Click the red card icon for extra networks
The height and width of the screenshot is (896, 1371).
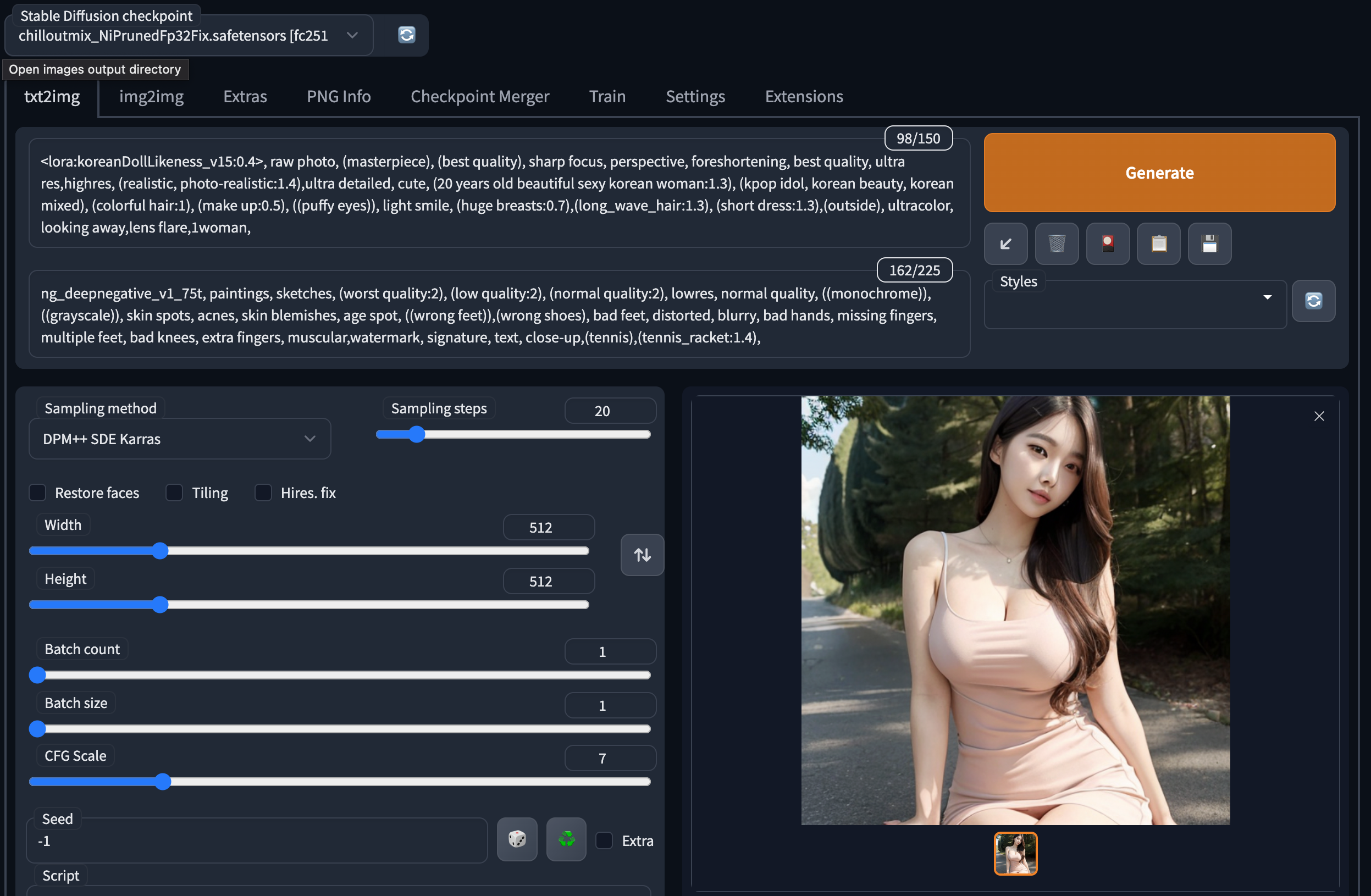[x=1107, y=244]
